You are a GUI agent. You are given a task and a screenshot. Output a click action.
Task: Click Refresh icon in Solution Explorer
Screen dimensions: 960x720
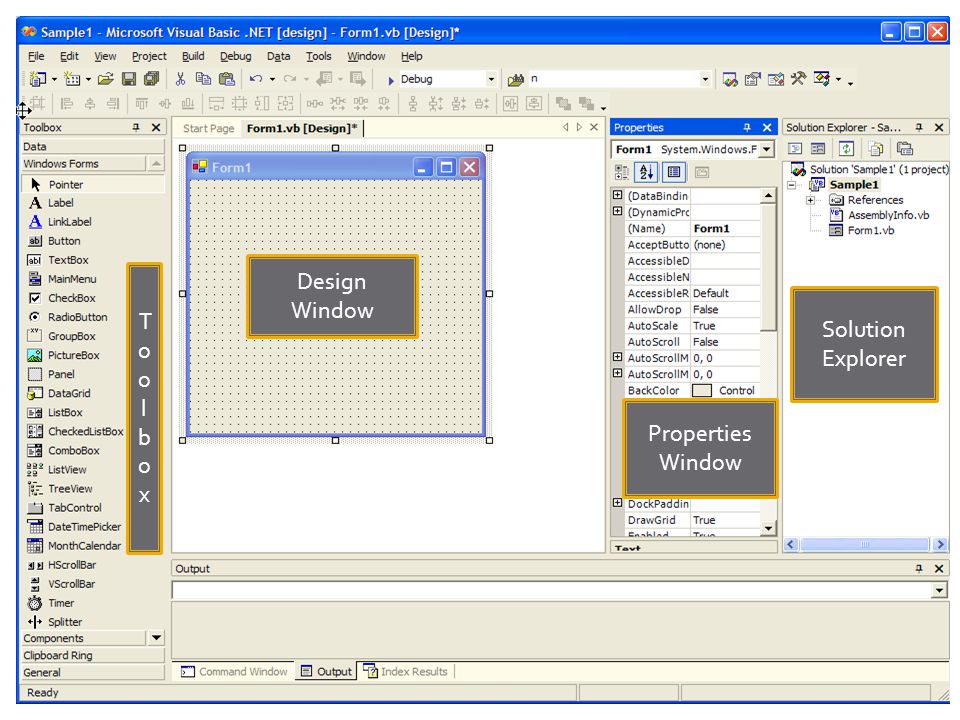[847, 148]
